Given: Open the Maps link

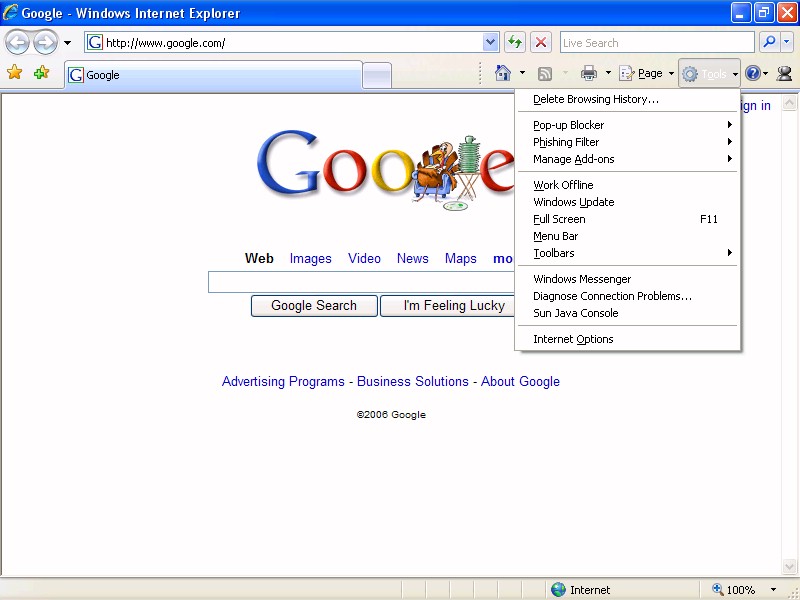Looking at the screenshot, I should 461,259.
